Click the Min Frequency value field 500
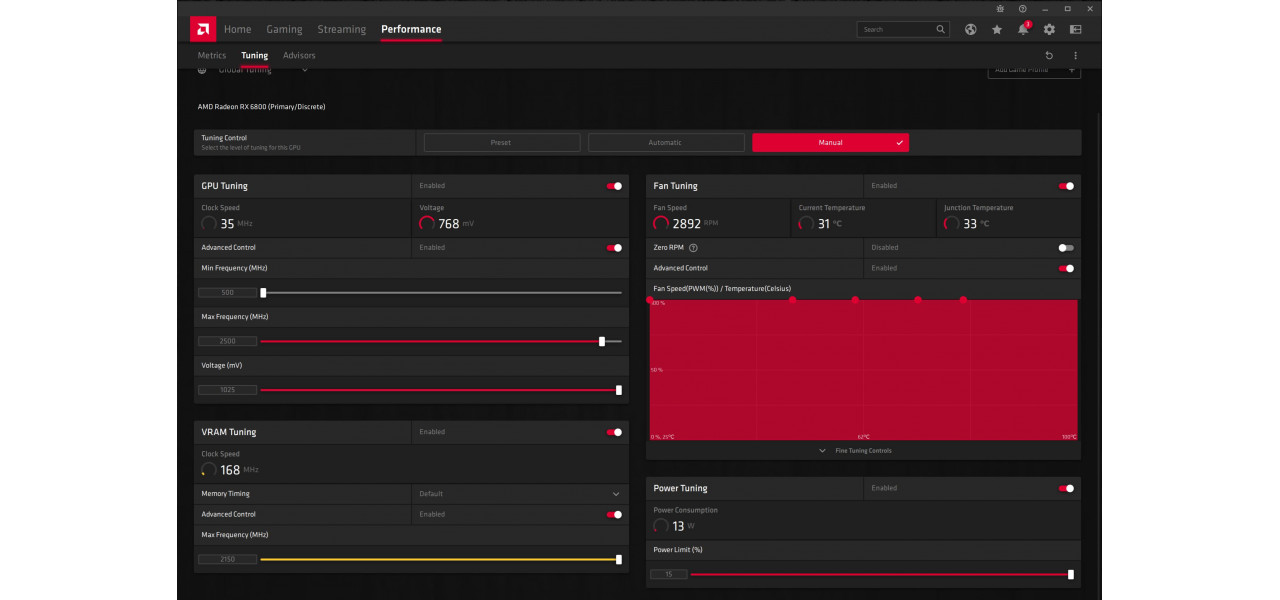The image size is (1280, 600). point(228,293)
